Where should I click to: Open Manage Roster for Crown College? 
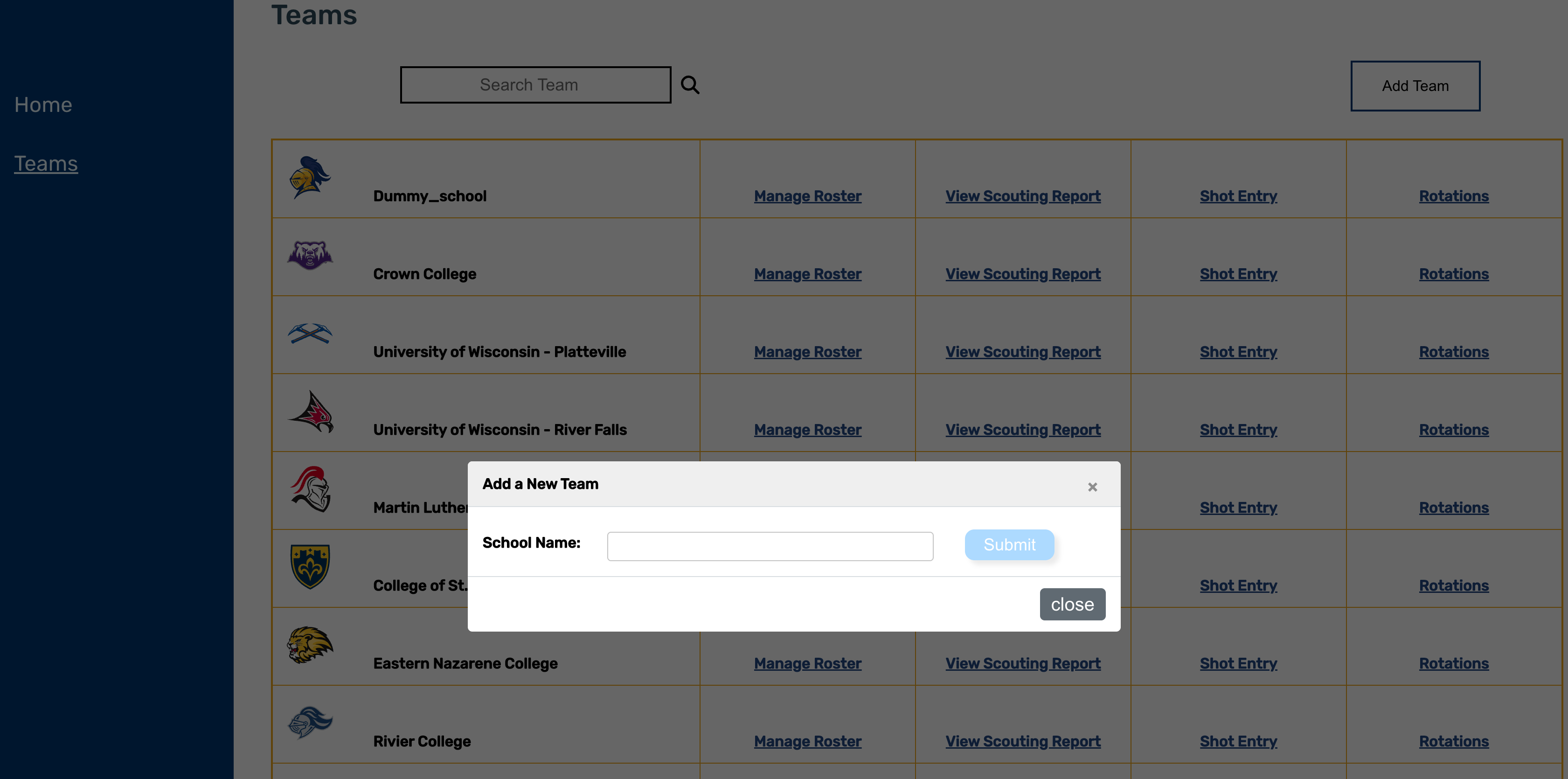(x=807, y=274)
